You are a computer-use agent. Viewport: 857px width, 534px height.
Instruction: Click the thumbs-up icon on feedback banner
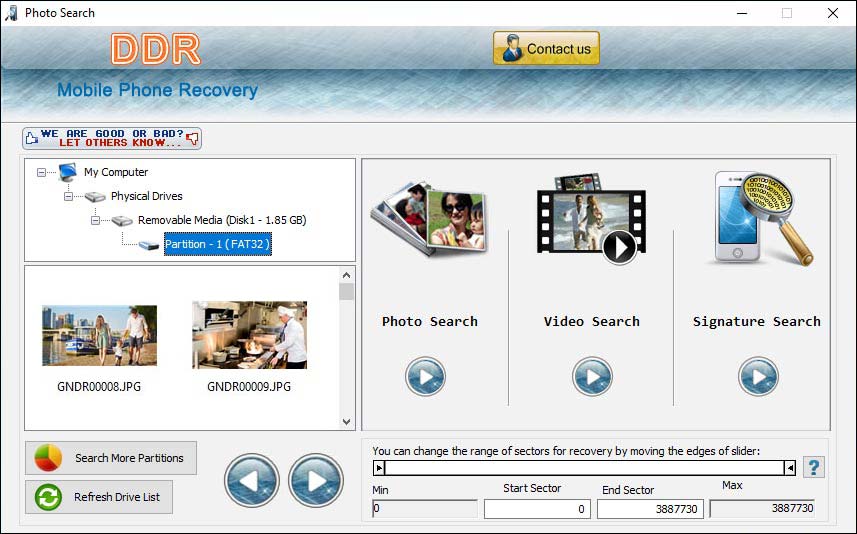(x=32, y=137)
